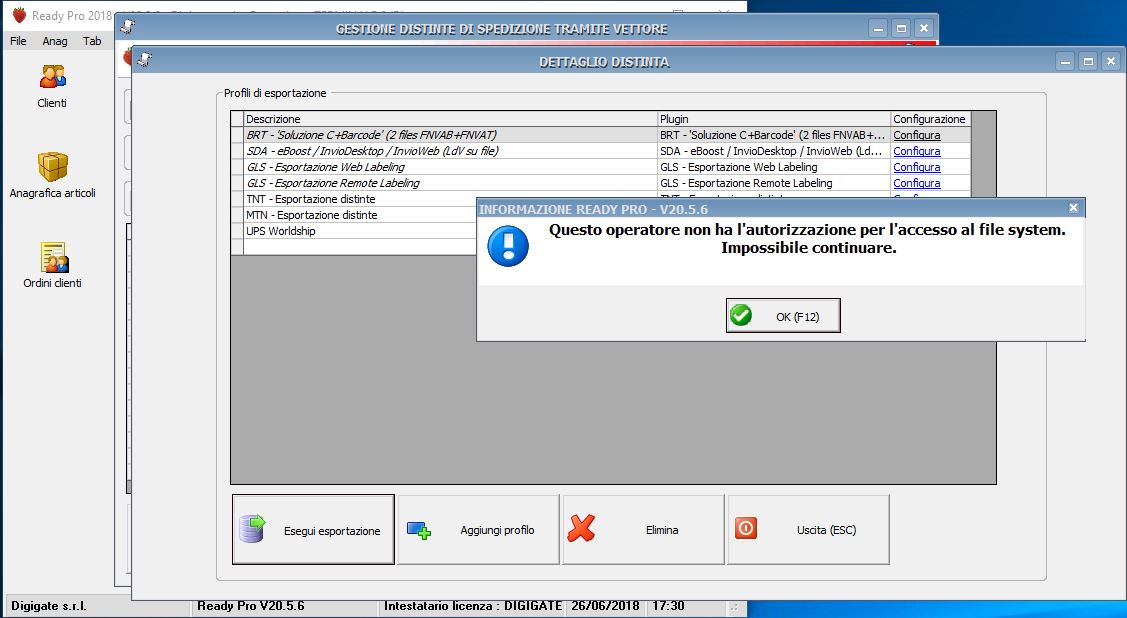The width and height of the screenshot is (1127, 618).
Task: Select the BRT 'Soluzione C+Barcode' profile row
Action: (451, 135)
